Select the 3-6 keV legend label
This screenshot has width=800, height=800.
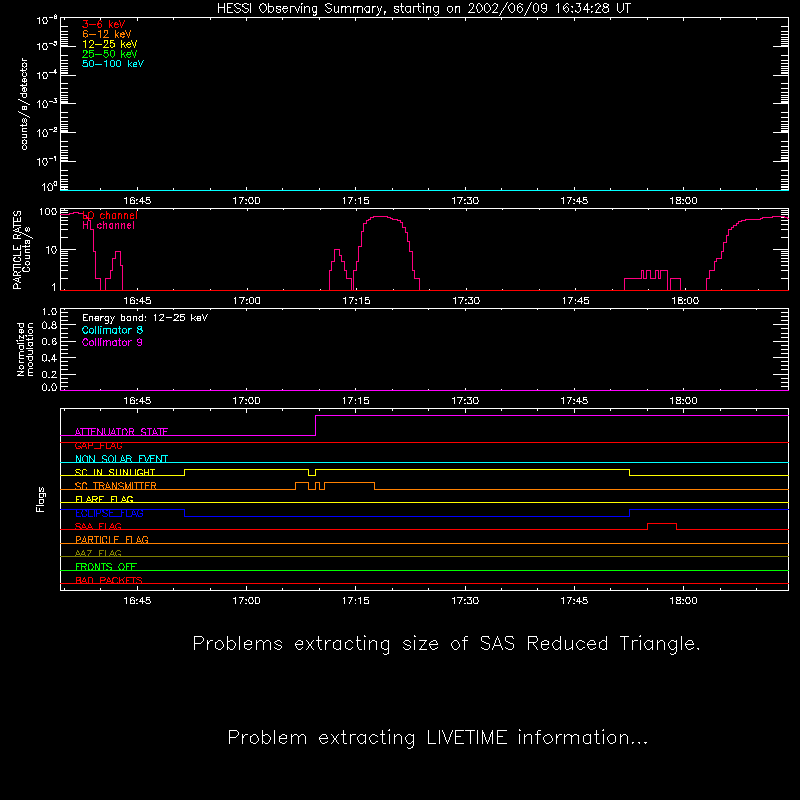tap(103, 24)
